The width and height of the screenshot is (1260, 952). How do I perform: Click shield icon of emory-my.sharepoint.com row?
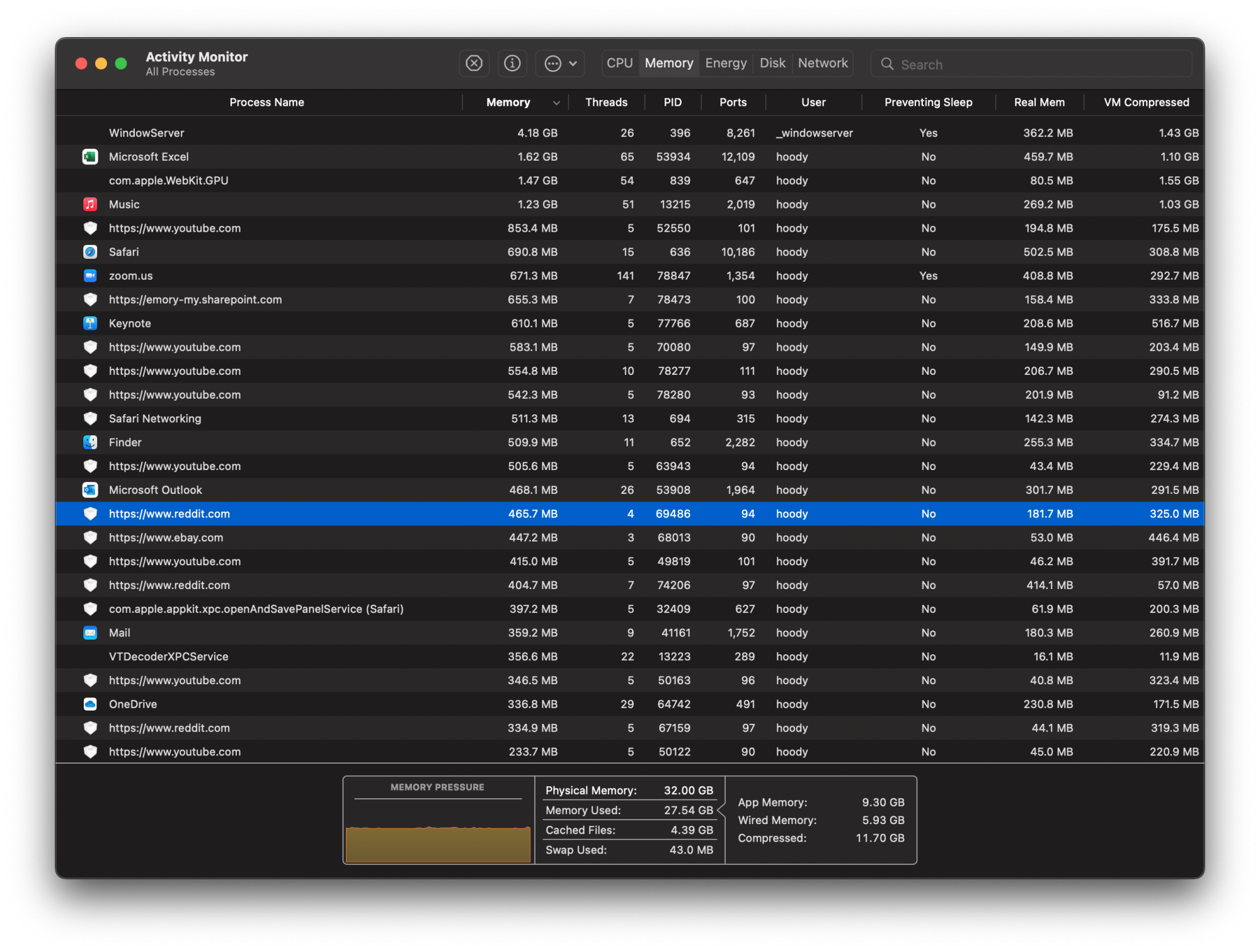(90, 299)
